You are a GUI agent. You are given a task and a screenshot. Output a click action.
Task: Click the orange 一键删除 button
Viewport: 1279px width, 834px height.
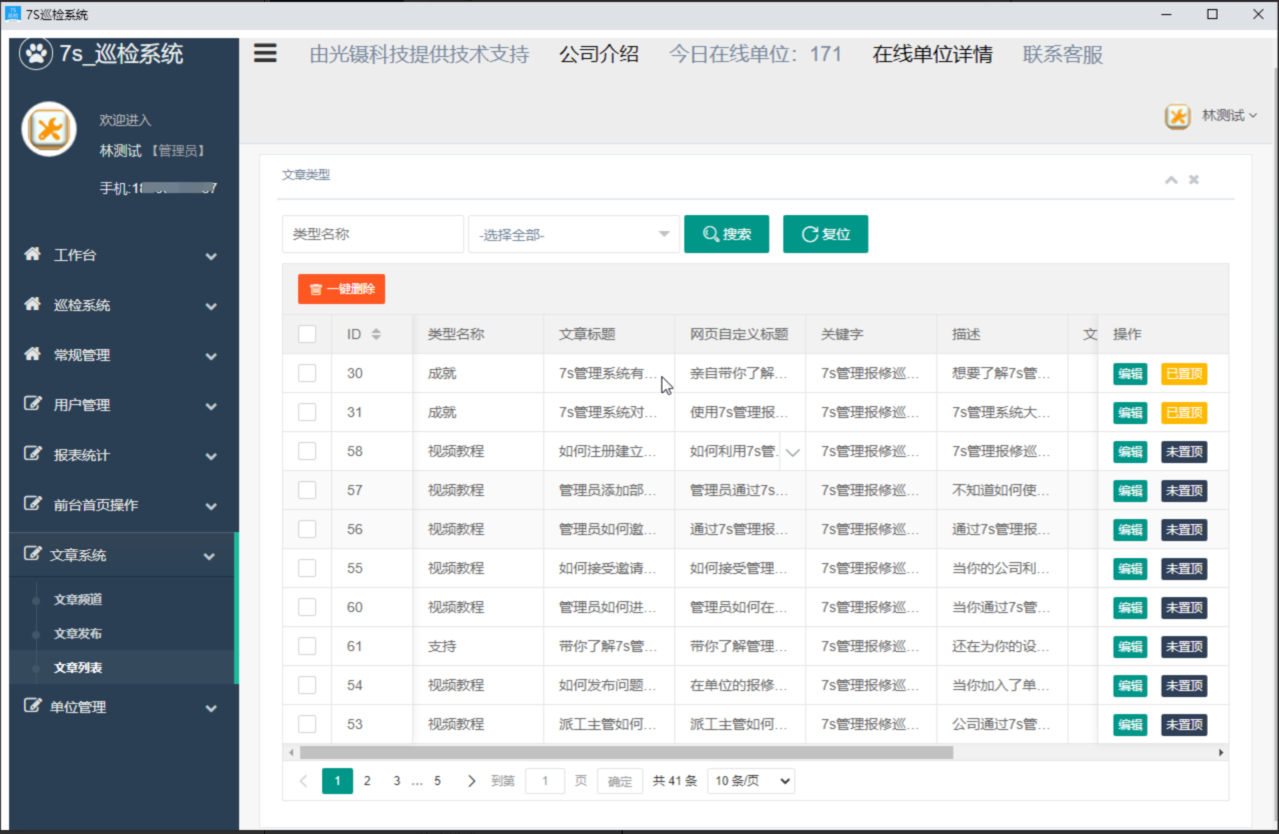pos(341,288)
